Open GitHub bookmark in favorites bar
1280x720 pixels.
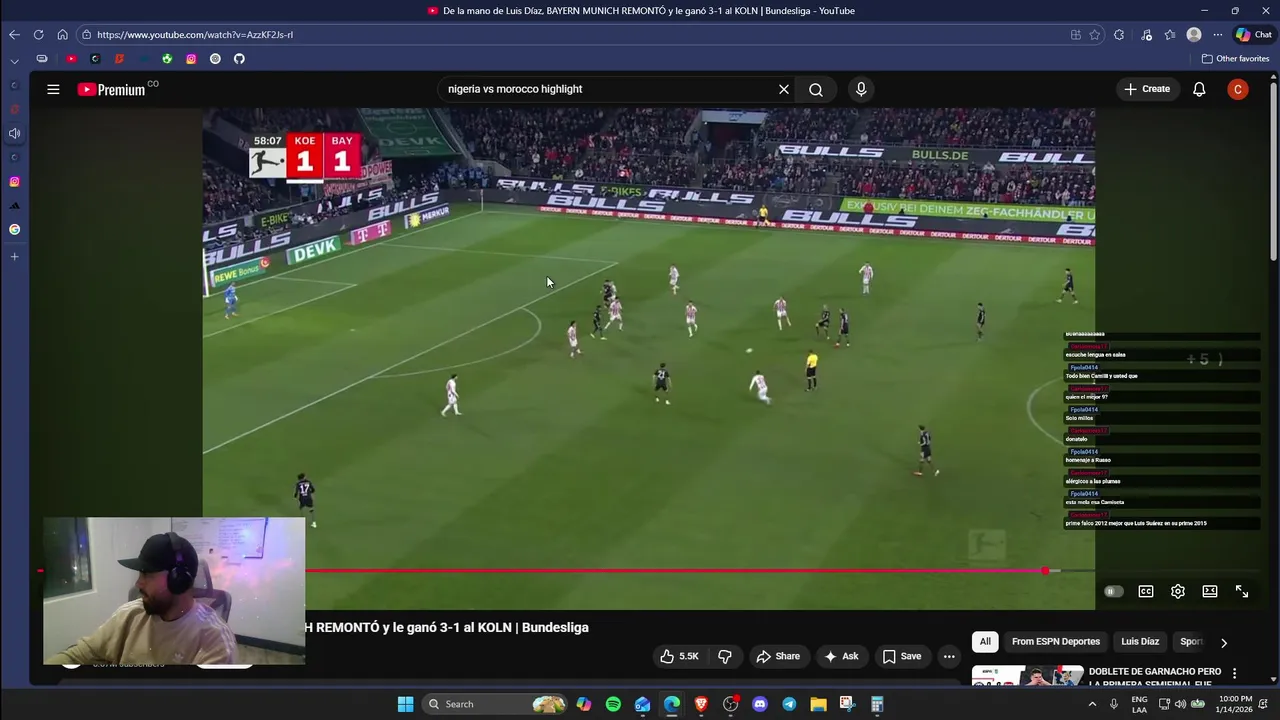point(239,59)
